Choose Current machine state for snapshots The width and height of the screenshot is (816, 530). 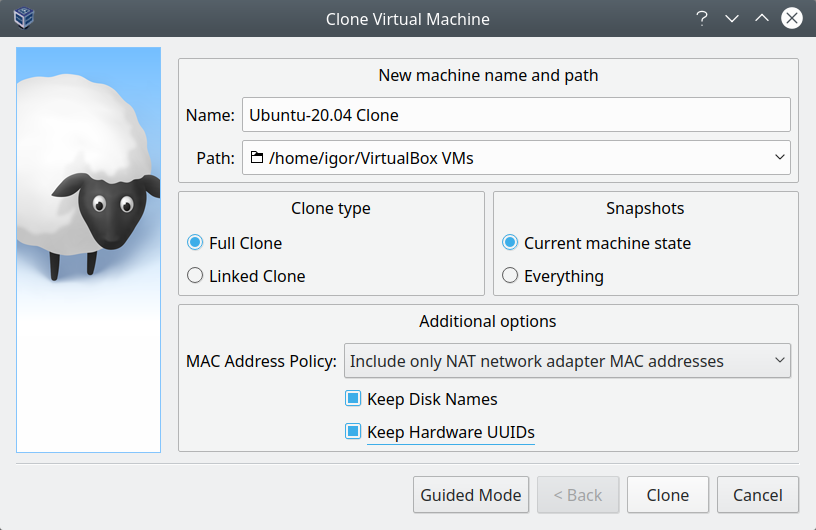pos(510,243)
